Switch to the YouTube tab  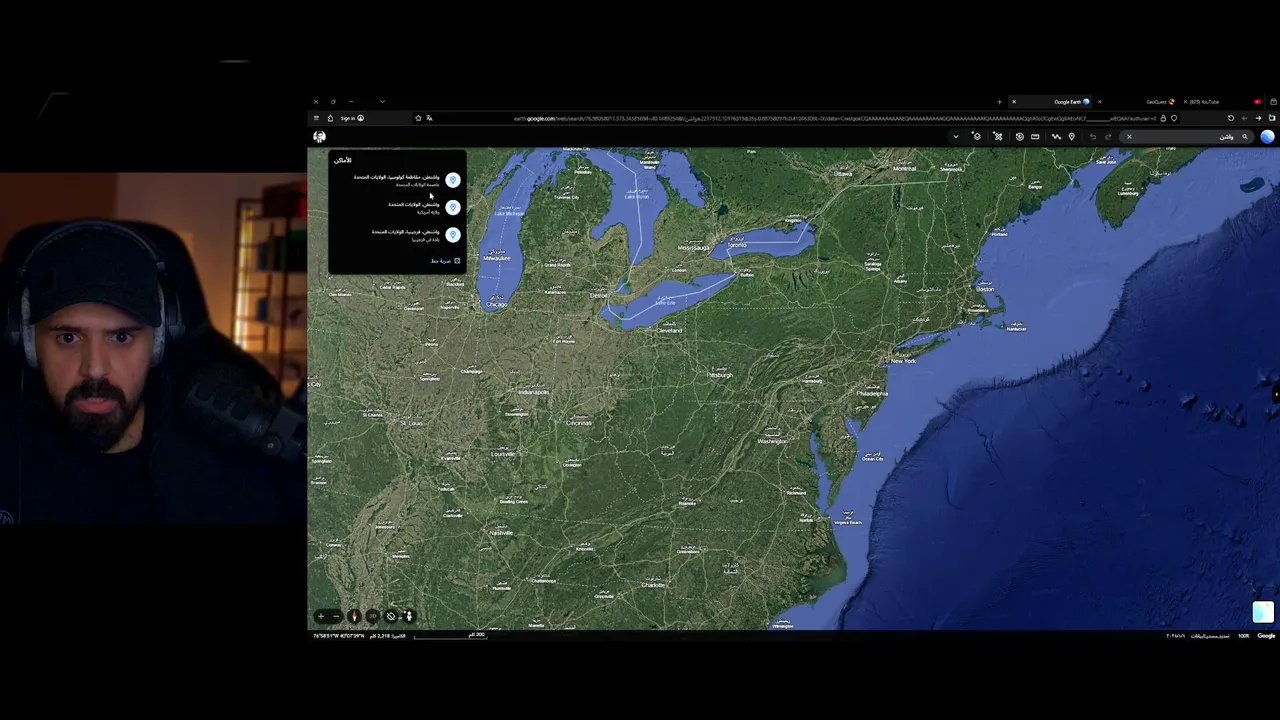click(1222, 102)
